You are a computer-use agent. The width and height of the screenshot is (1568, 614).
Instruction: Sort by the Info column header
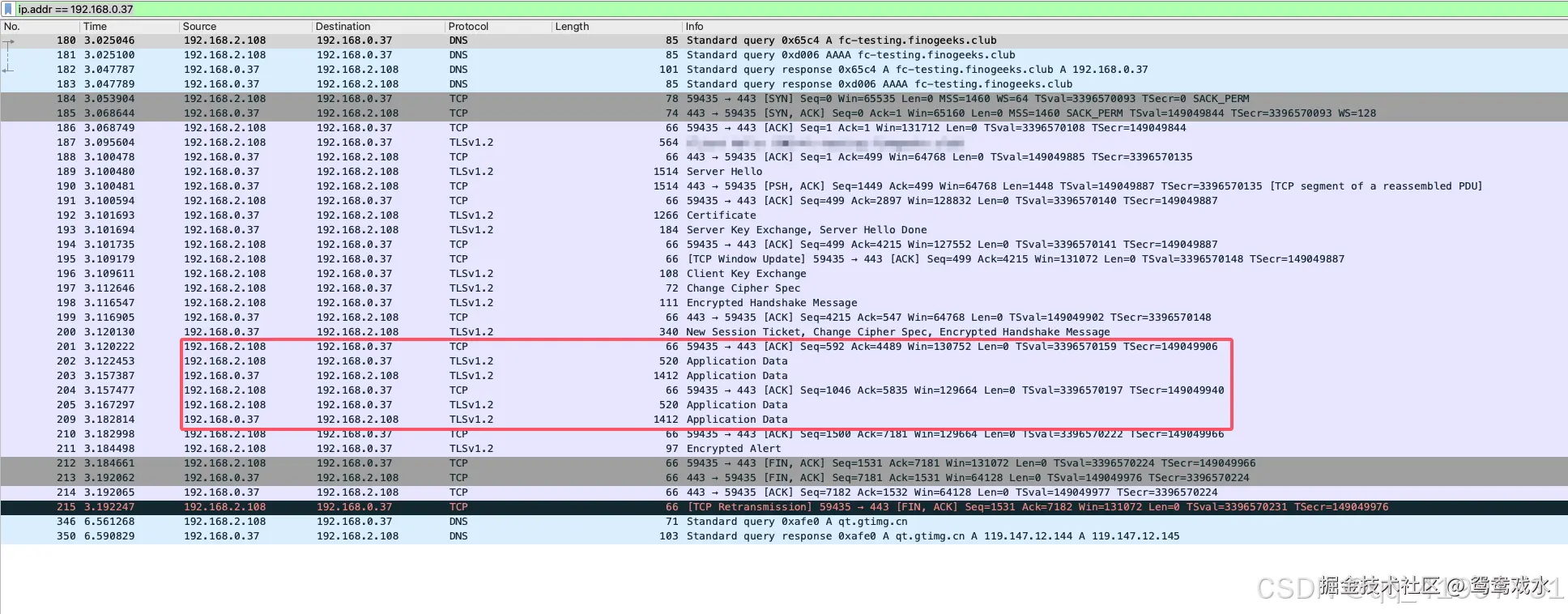coord(1125,27)
